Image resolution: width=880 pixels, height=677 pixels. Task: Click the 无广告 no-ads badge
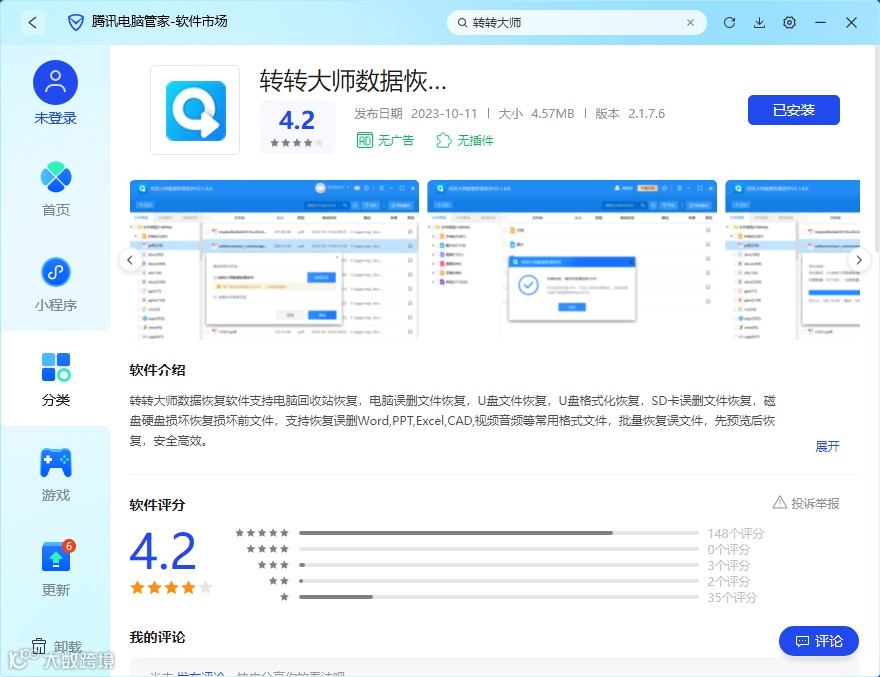385,140
